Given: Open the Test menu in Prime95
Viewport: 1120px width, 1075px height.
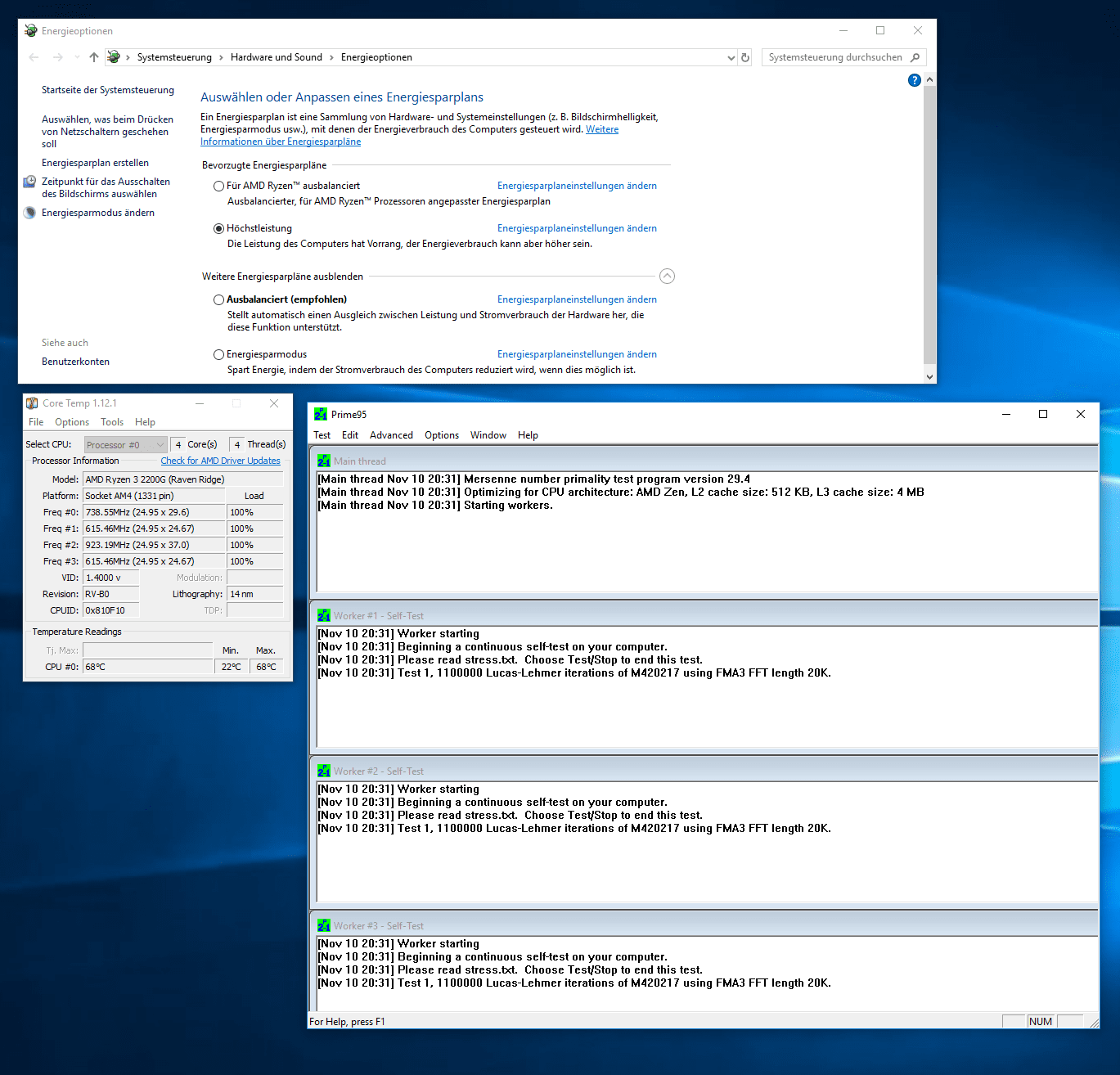Looking at the screenshot, I should click(322, 435).
